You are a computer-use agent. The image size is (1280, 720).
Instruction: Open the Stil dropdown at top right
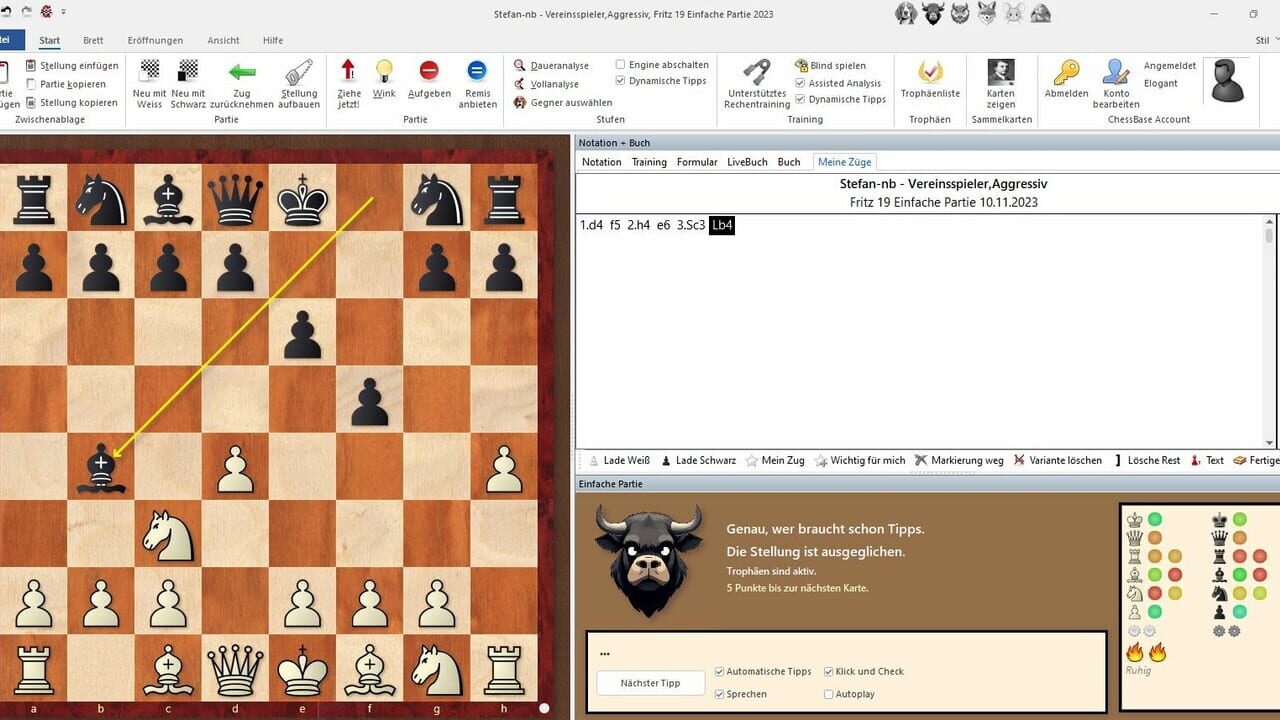click(1263, 41)
